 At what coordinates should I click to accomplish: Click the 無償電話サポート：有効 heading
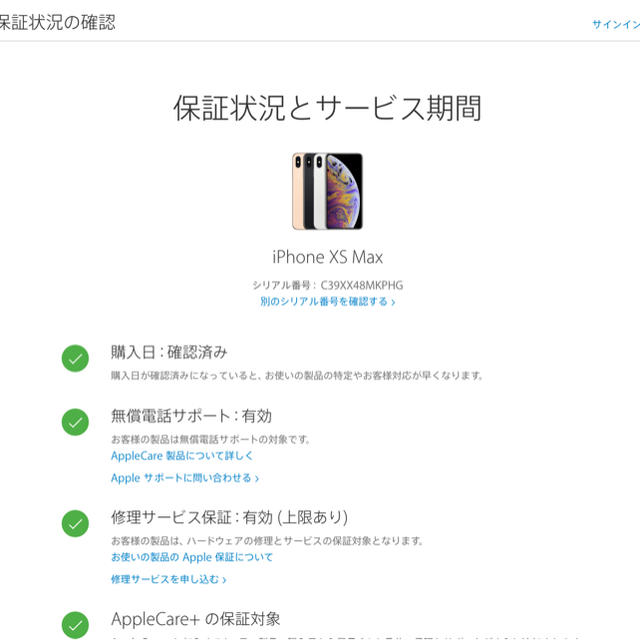(191, 416)
